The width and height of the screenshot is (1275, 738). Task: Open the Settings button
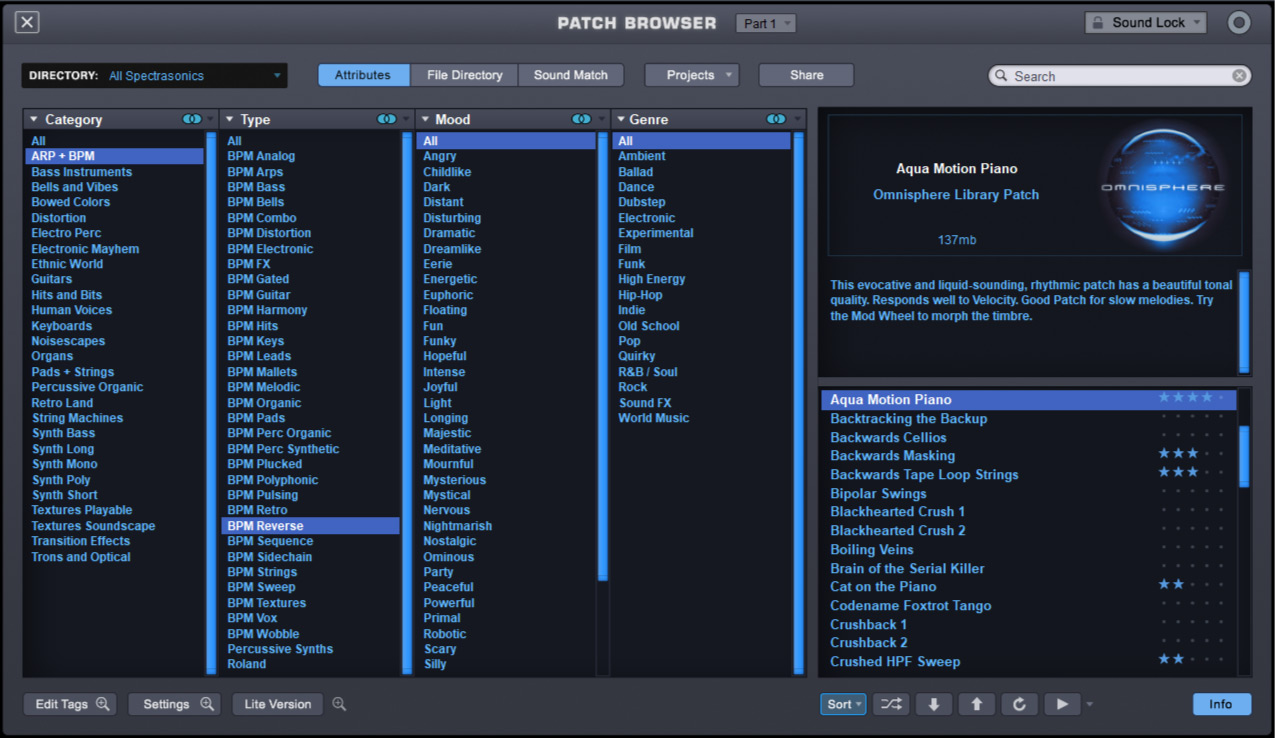(174, 704)
